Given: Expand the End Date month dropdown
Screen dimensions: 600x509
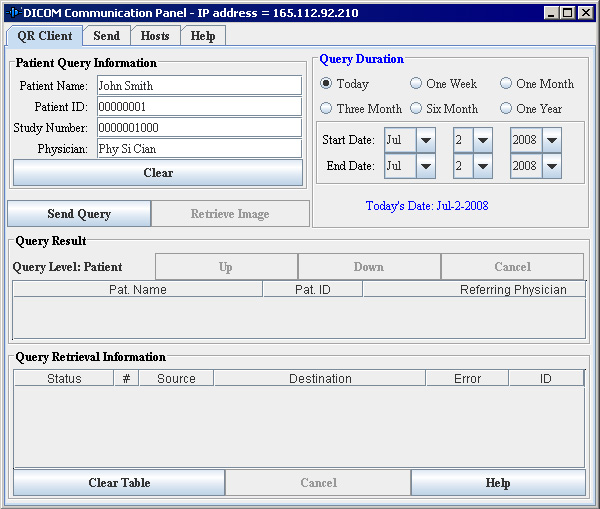Looking at the screenshot, I should tap(426, 166).
